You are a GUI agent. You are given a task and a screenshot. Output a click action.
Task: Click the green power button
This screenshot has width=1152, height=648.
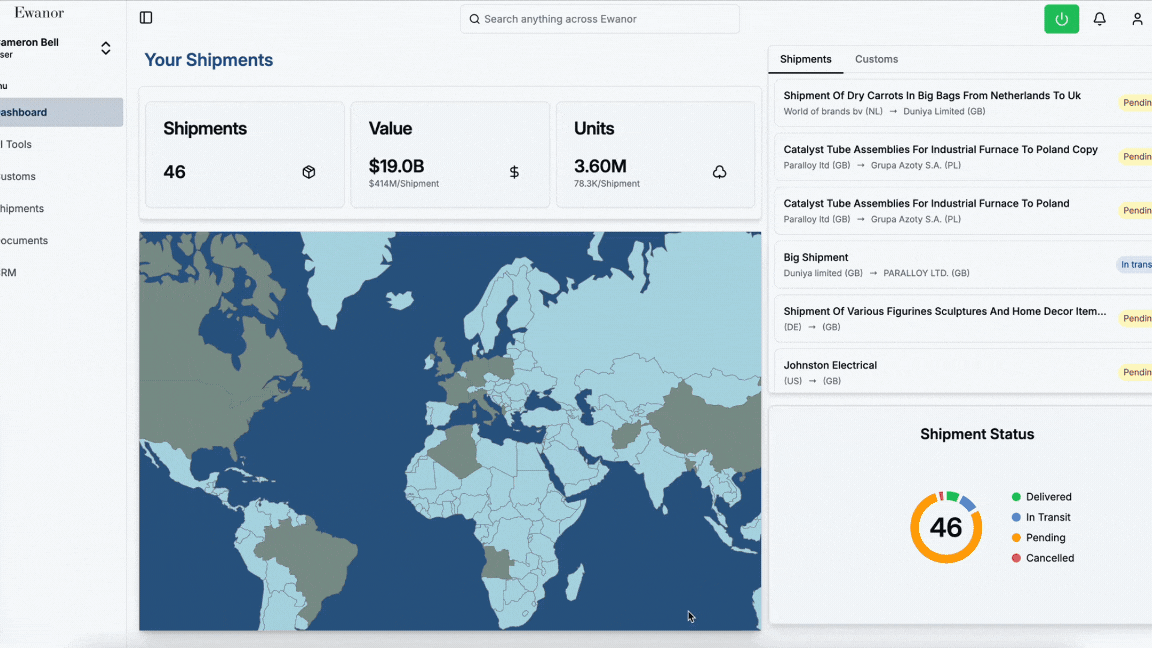coord(1061,19)
